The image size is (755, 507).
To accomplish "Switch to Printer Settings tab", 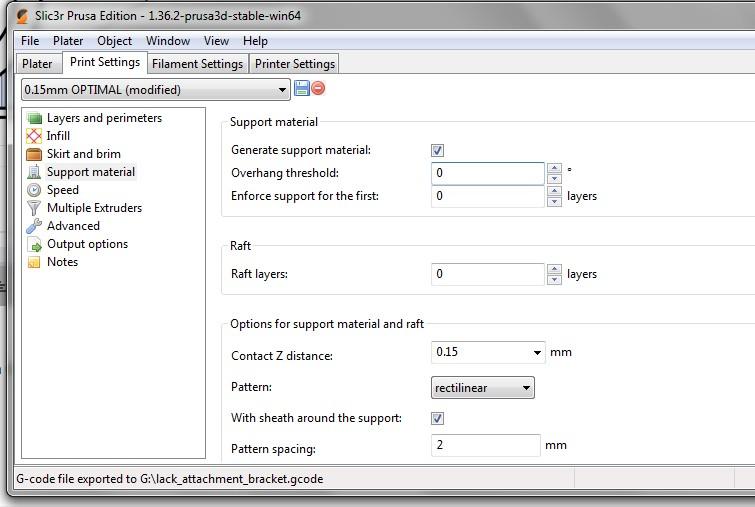I will [x=295, y=64].
